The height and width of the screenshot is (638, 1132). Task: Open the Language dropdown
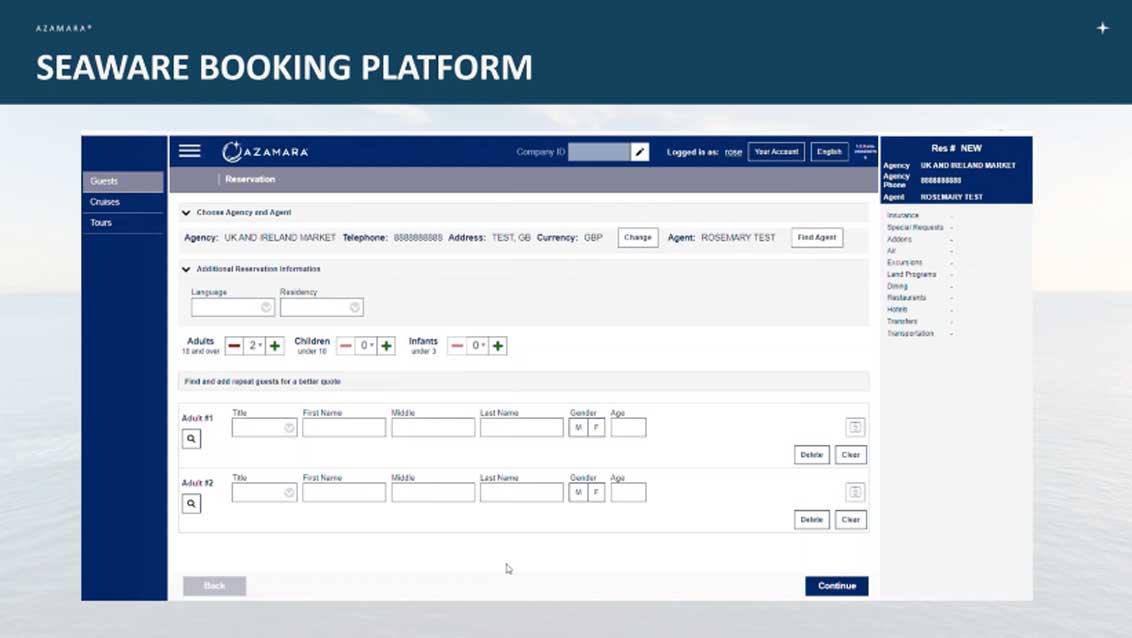232,308
